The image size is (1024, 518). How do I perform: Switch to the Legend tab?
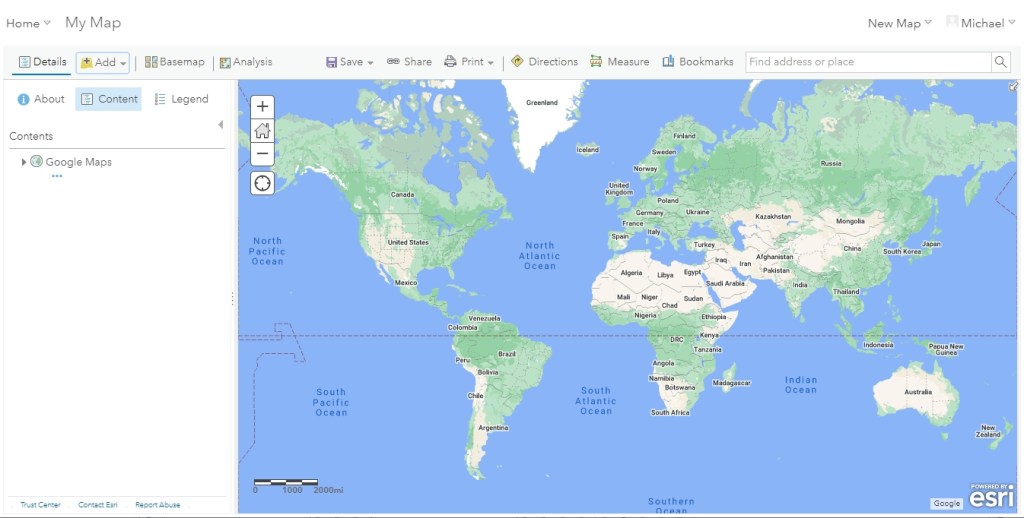point(181,99)
